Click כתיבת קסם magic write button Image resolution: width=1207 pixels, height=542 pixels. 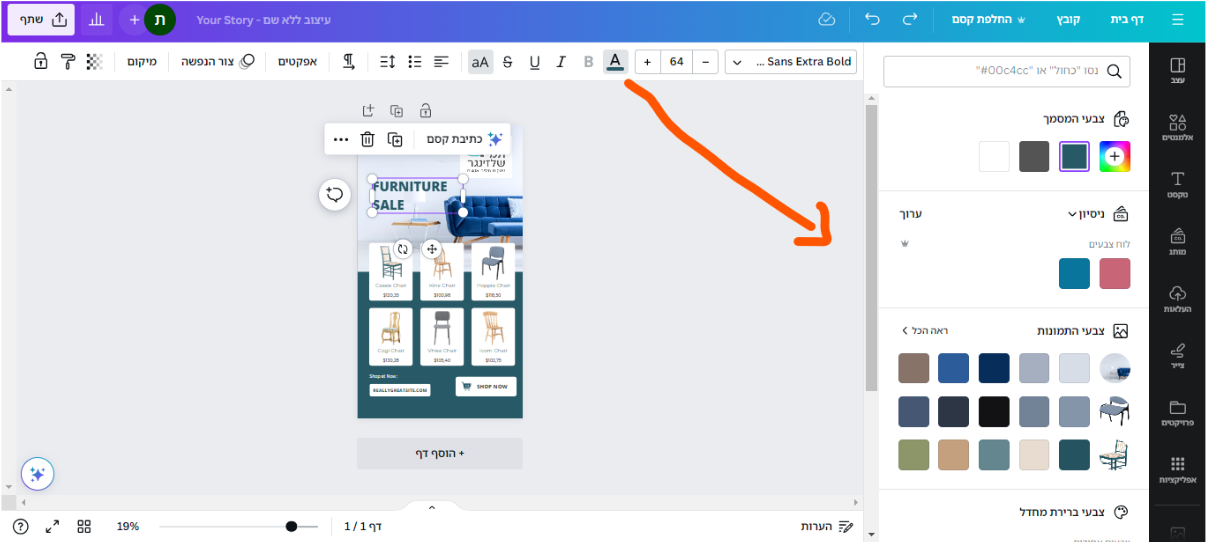click(x=465, y=140)
